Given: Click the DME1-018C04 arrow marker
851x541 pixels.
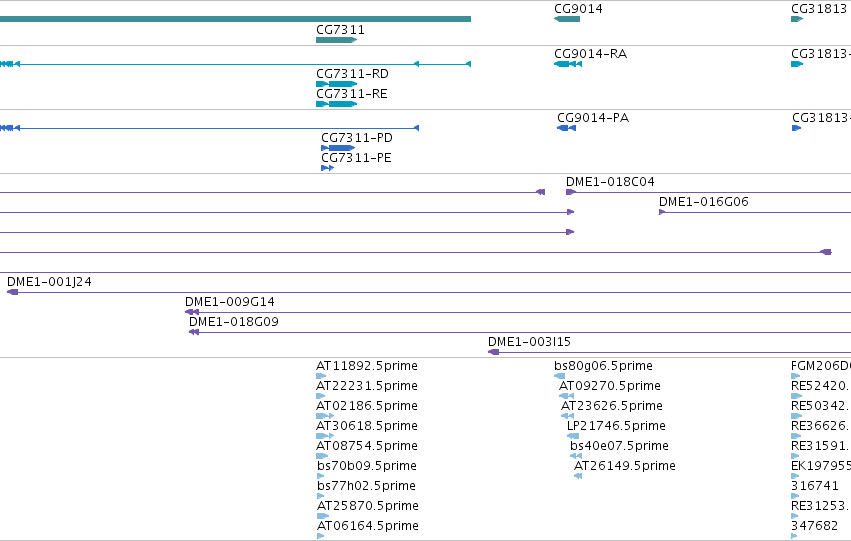Looking at the screenshot, I should 571,192.
